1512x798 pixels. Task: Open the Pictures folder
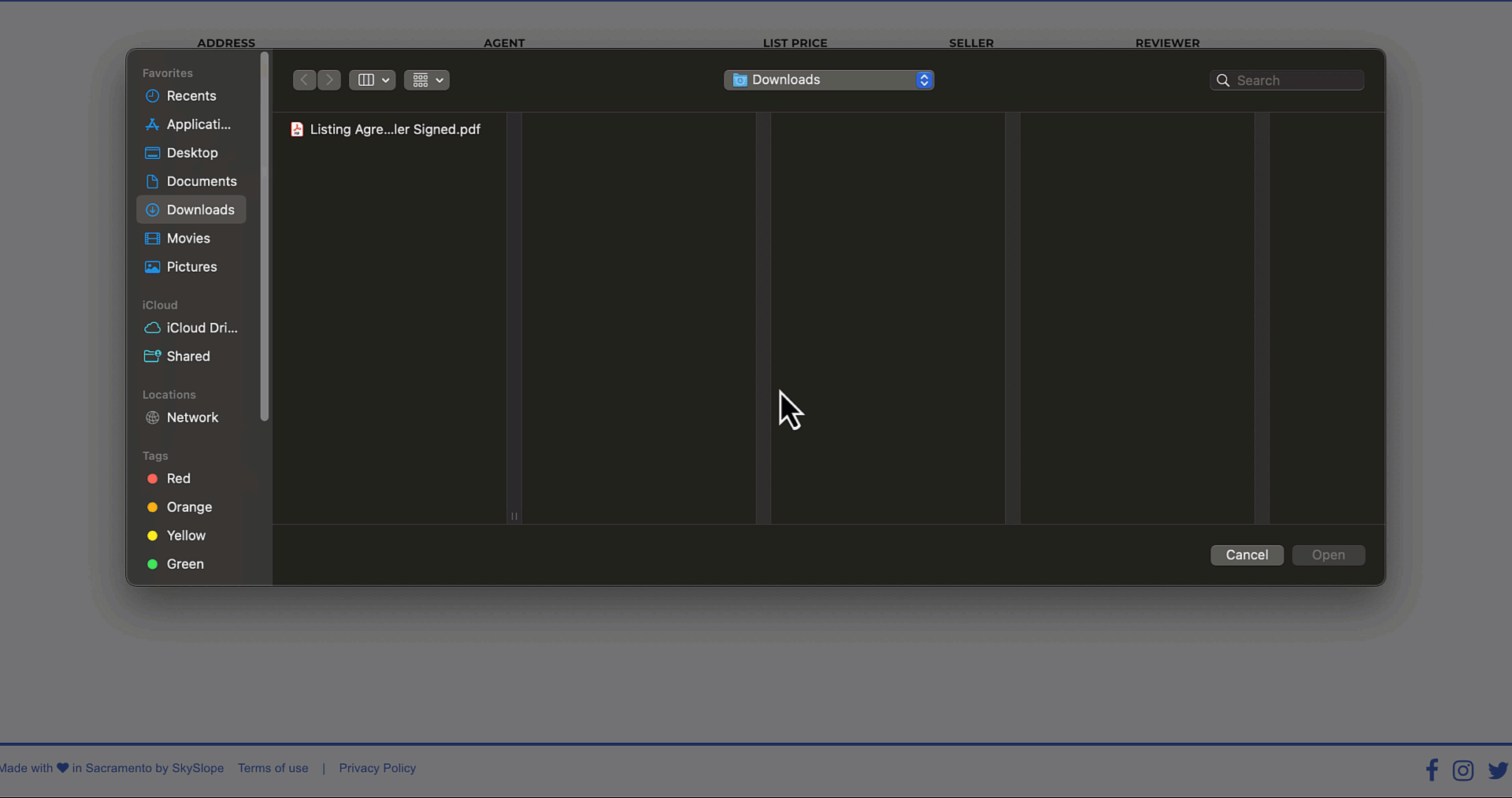point(191,266)
